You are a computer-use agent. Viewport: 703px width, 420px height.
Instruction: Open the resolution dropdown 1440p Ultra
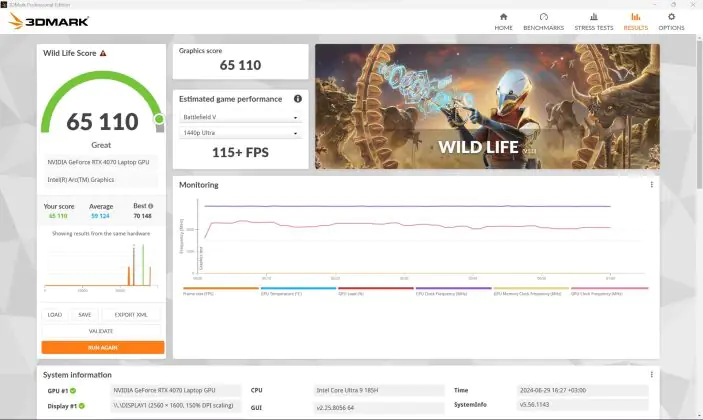click(x=240, y=133)
